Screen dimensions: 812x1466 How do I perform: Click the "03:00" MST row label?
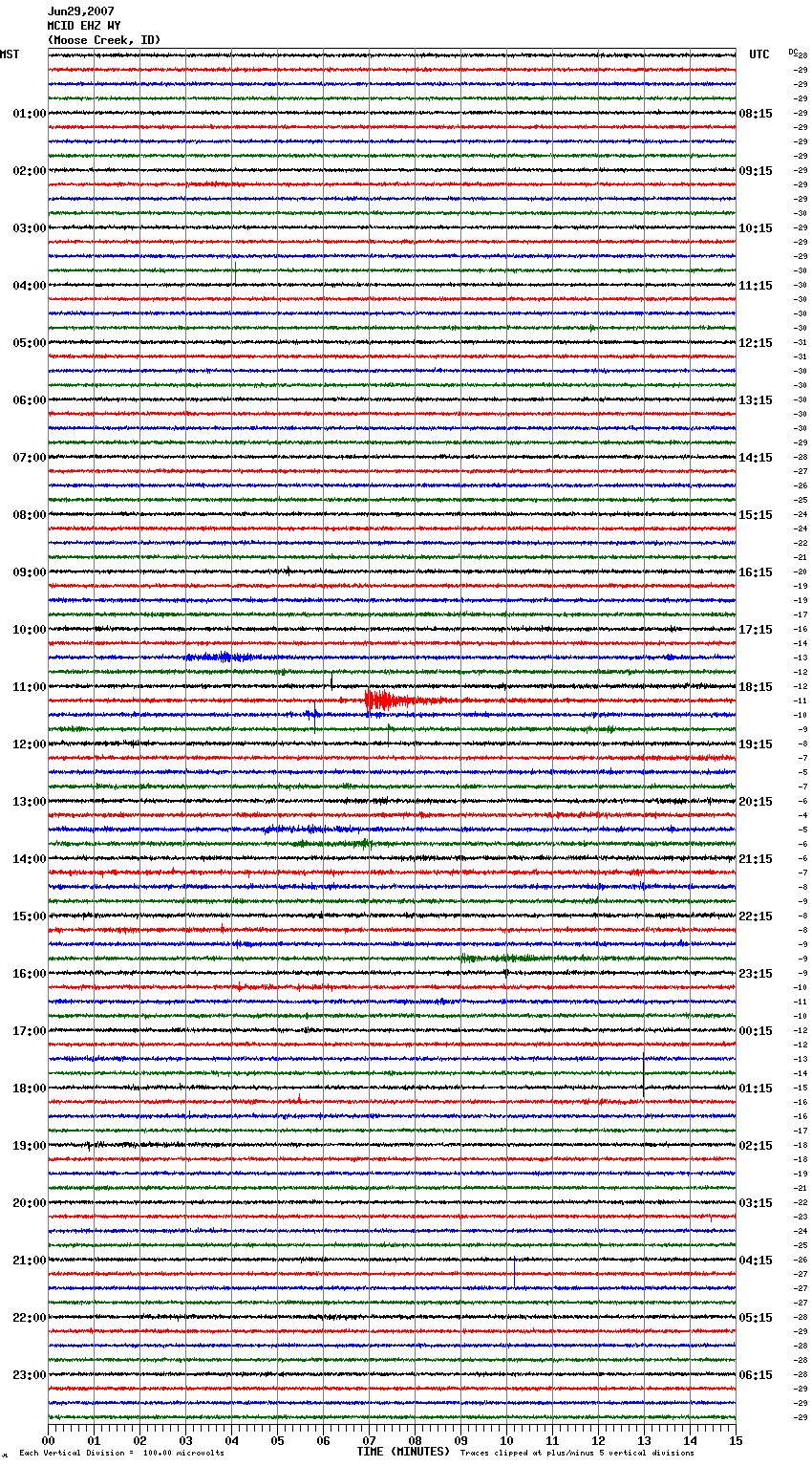(x=30, y=228)
